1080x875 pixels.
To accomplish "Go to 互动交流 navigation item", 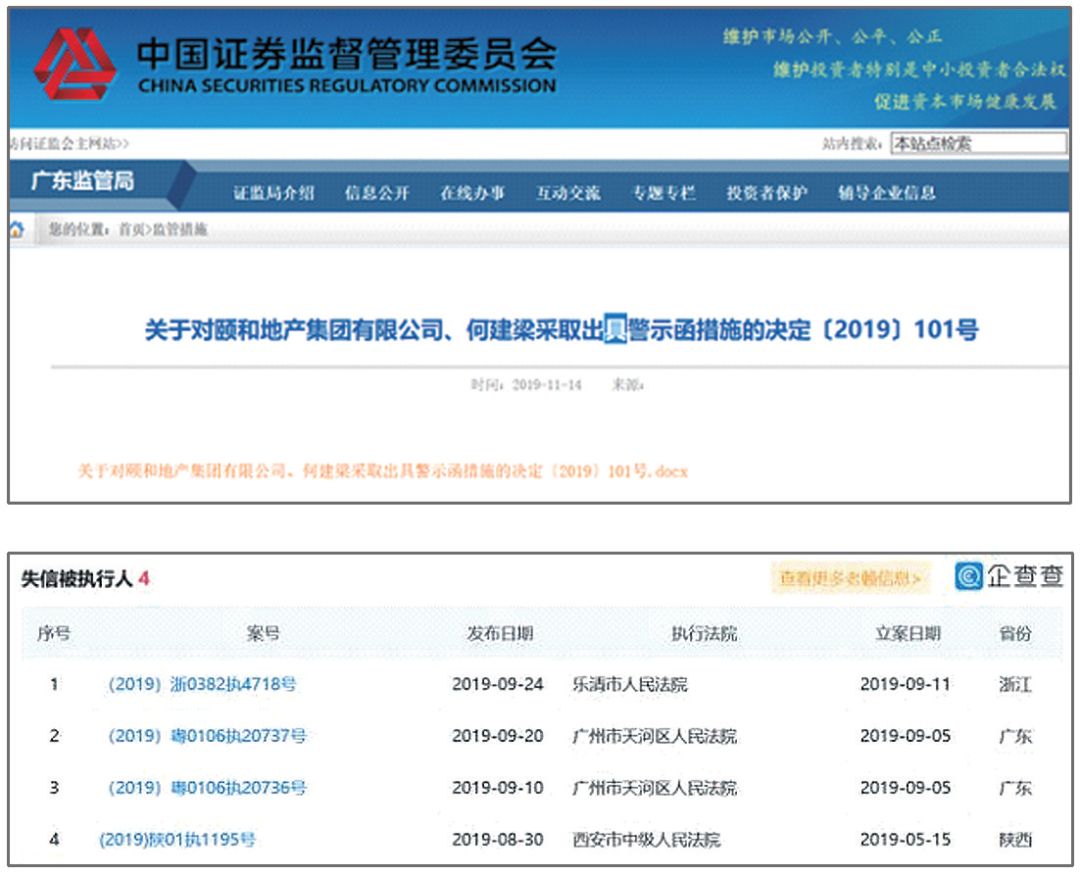I will point(568,193).
